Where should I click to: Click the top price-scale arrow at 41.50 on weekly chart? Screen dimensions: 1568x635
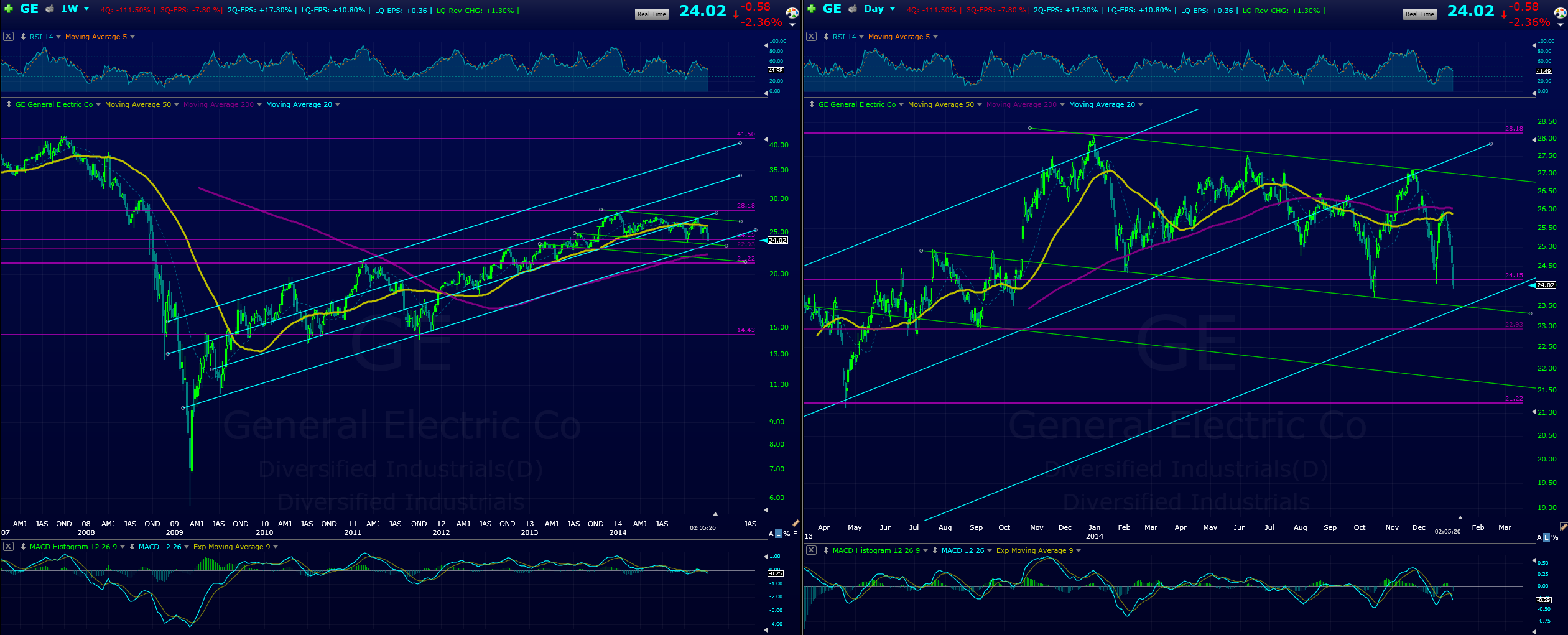[766, 139]
